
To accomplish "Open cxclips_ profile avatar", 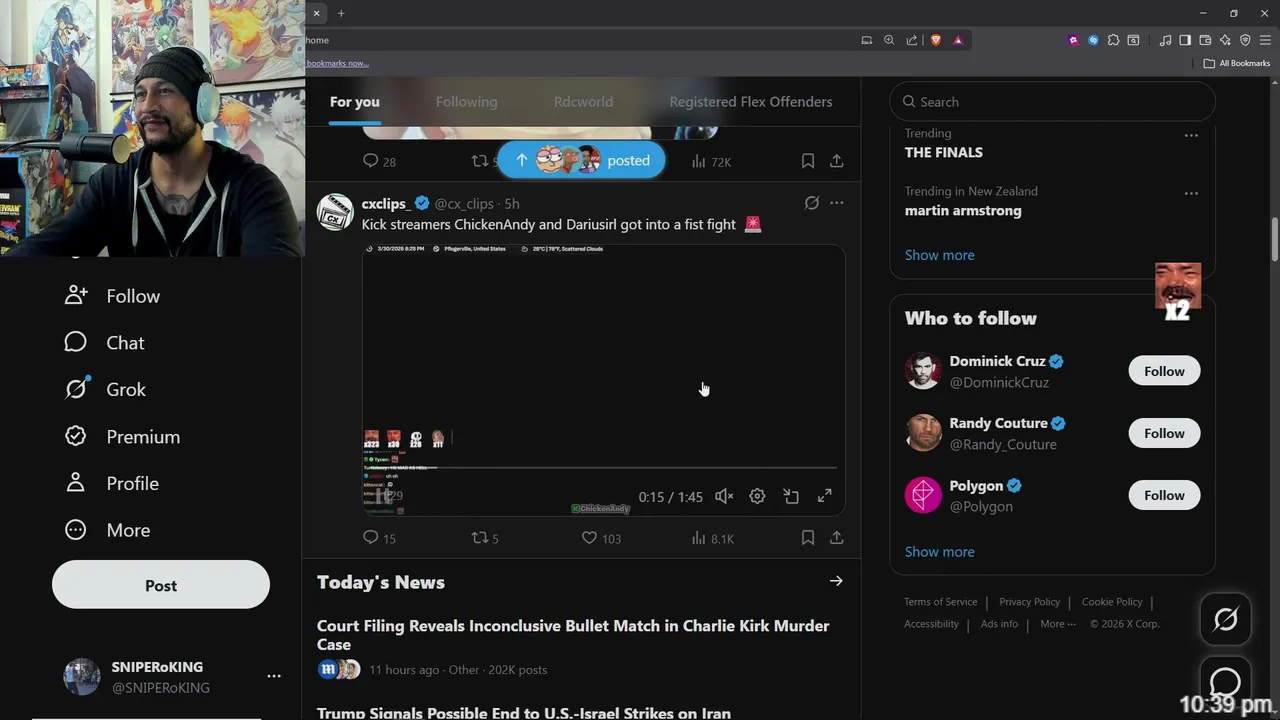I will [335, 212].
